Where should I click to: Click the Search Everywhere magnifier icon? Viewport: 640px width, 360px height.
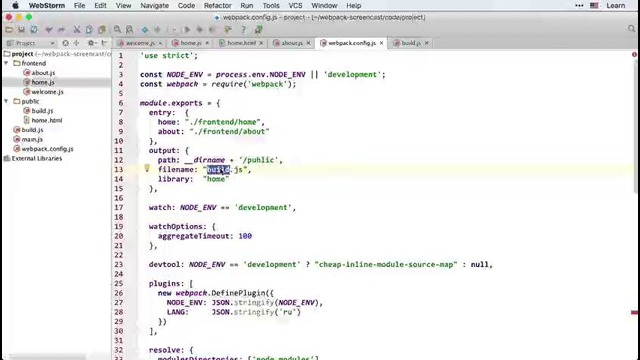(x=632, y=29)
